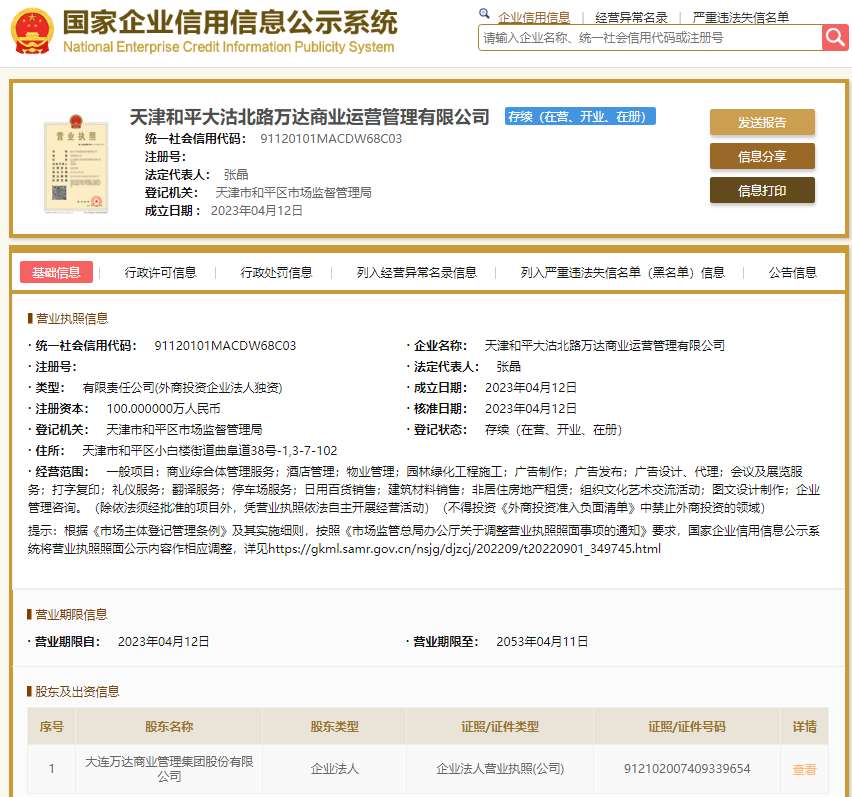Switch to the 基础信息 tab
Screen dimensions: 852x797
click(x=56, y=272)
